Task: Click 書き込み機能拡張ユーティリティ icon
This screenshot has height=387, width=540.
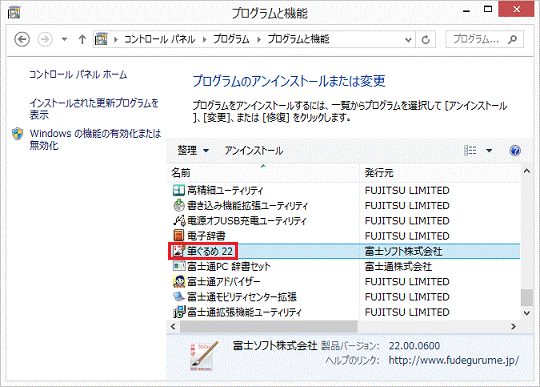Action: [x=179, y=206]
